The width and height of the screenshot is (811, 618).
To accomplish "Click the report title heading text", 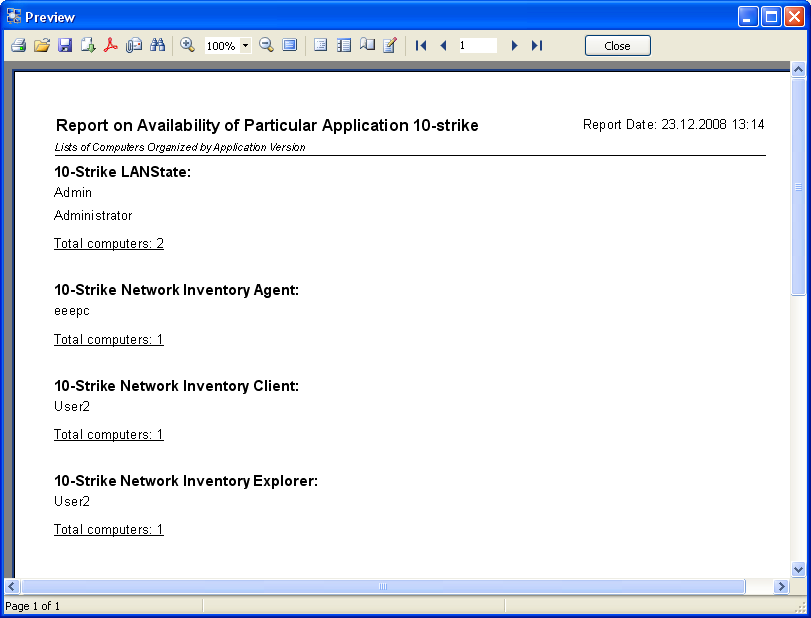I will pos(267,125).
